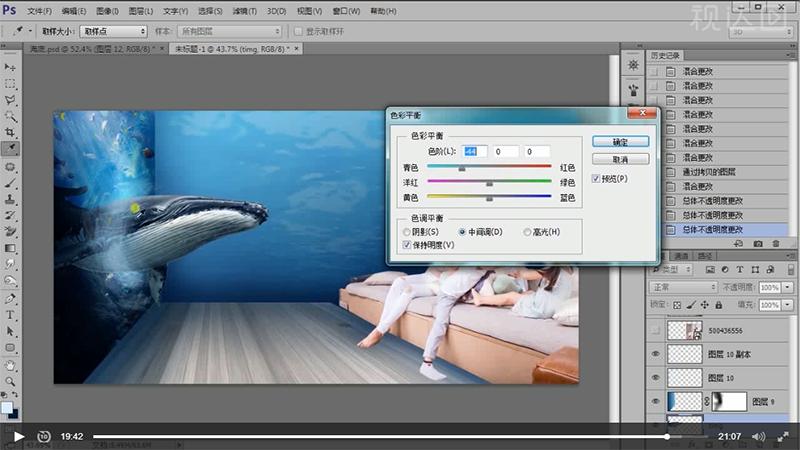This screenshot has width=800, height=450.
Task: Click the cyan-red slider handle
Action: point(462,168)
